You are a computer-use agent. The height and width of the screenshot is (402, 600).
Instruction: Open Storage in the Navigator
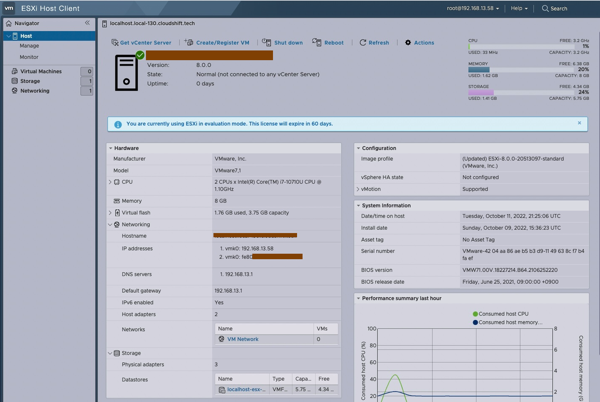(30, 81)
